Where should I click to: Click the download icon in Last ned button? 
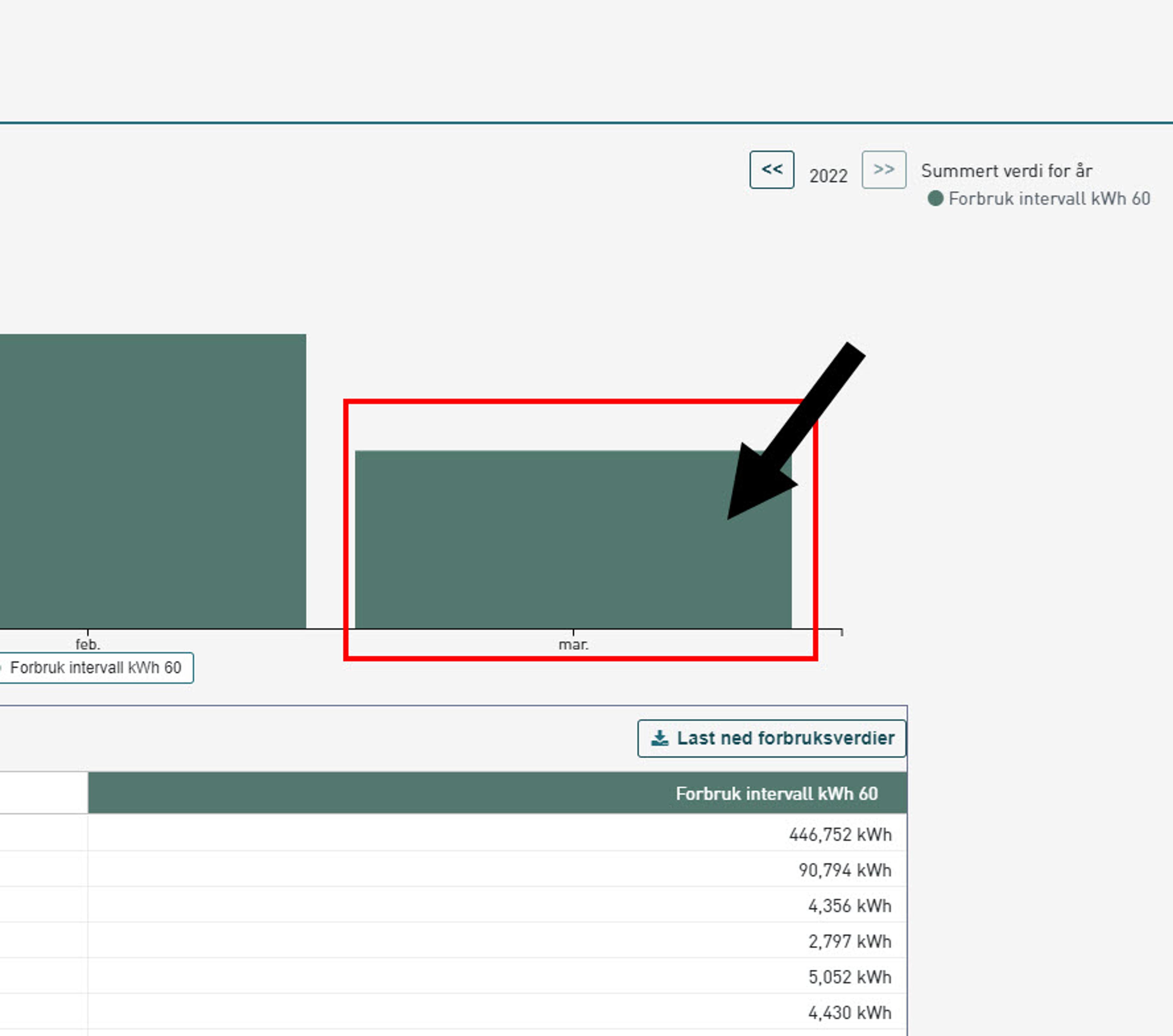tap(660, 738)
